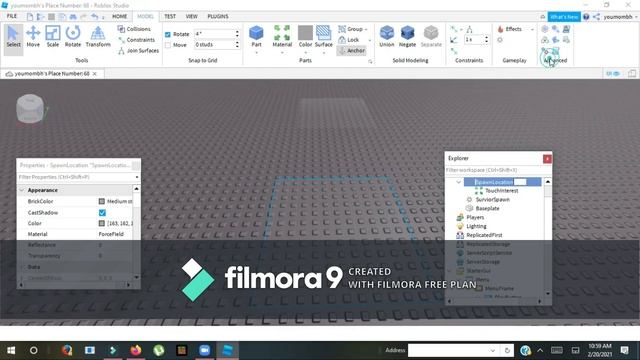Viewport: 640px width, 360px height.
Task: Open the Material picker
Action: coord(282,36)
